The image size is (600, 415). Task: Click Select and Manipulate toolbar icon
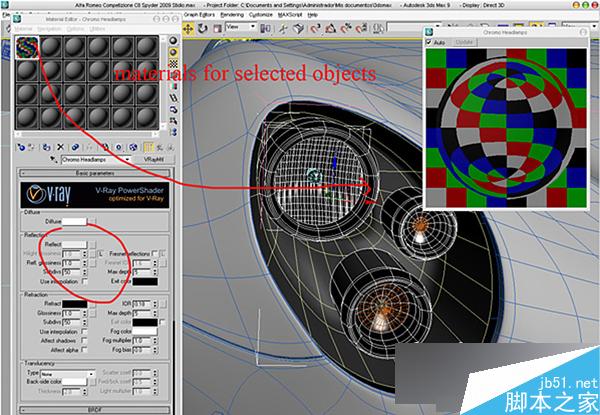tap(283, 29)
